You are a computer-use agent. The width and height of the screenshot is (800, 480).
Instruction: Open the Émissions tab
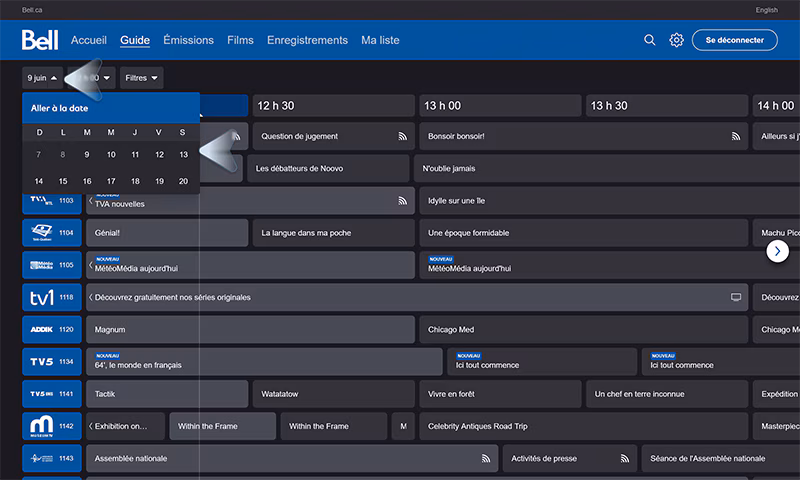[x=188, y=40]
